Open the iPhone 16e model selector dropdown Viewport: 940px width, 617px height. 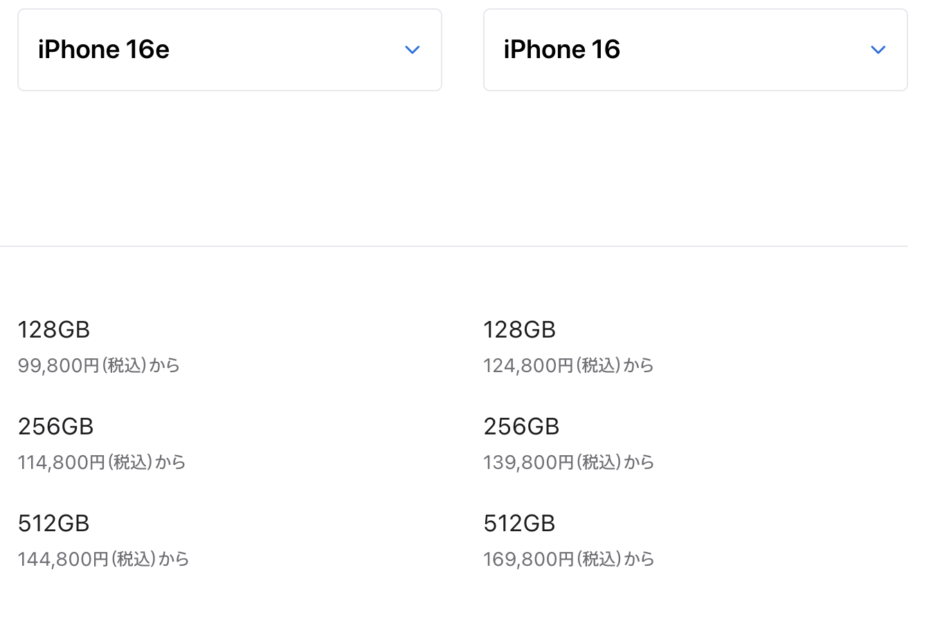[229, 49]
